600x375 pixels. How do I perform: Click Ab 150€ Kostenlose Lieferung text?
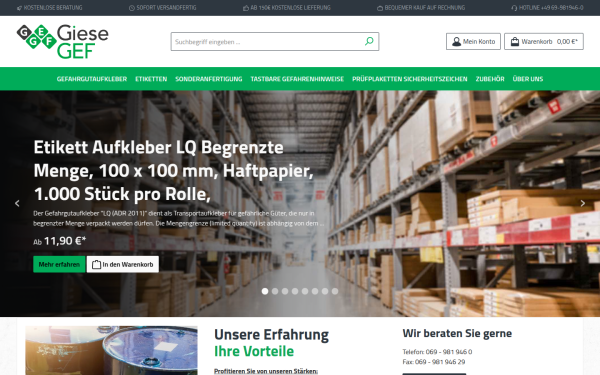(290, 8)
